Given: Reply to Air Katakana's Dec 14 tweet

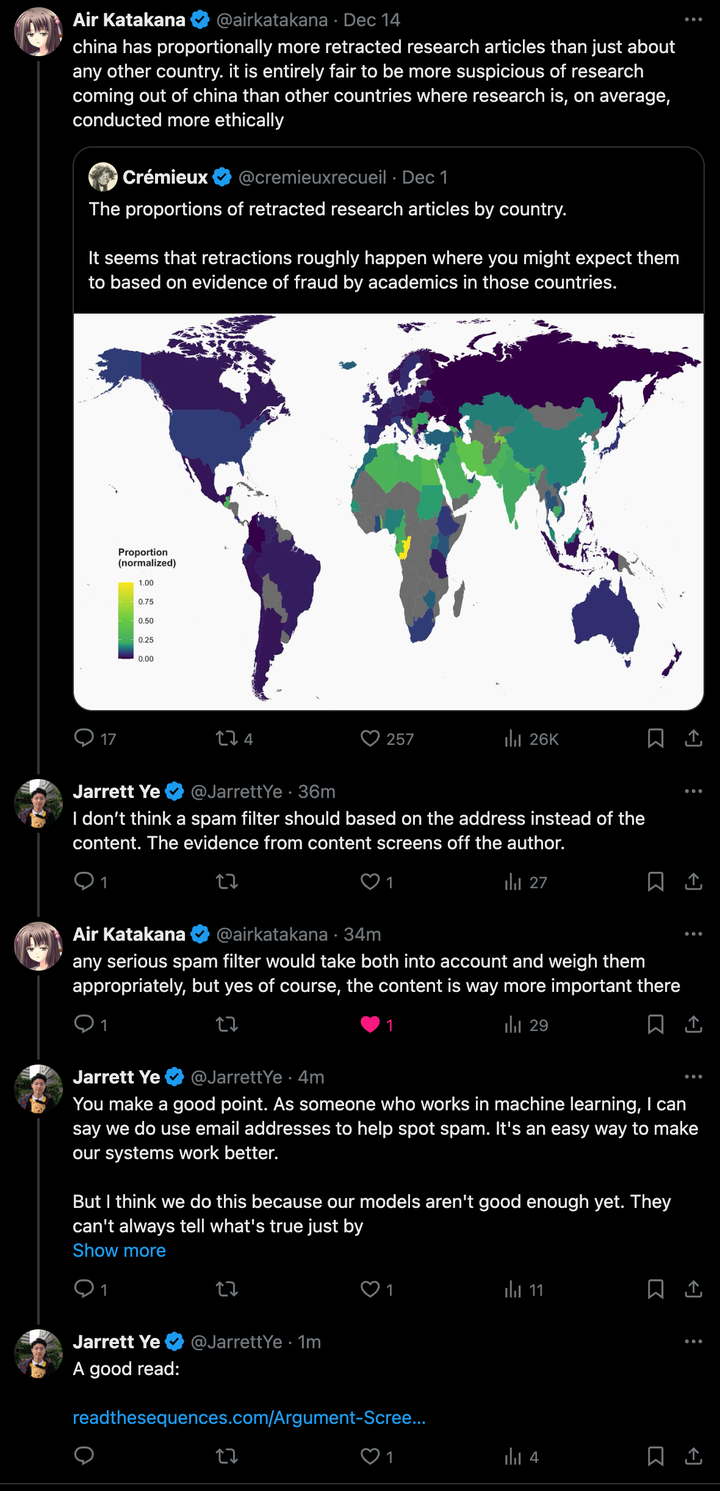Looking at the screenshot, I should [85, 738].
